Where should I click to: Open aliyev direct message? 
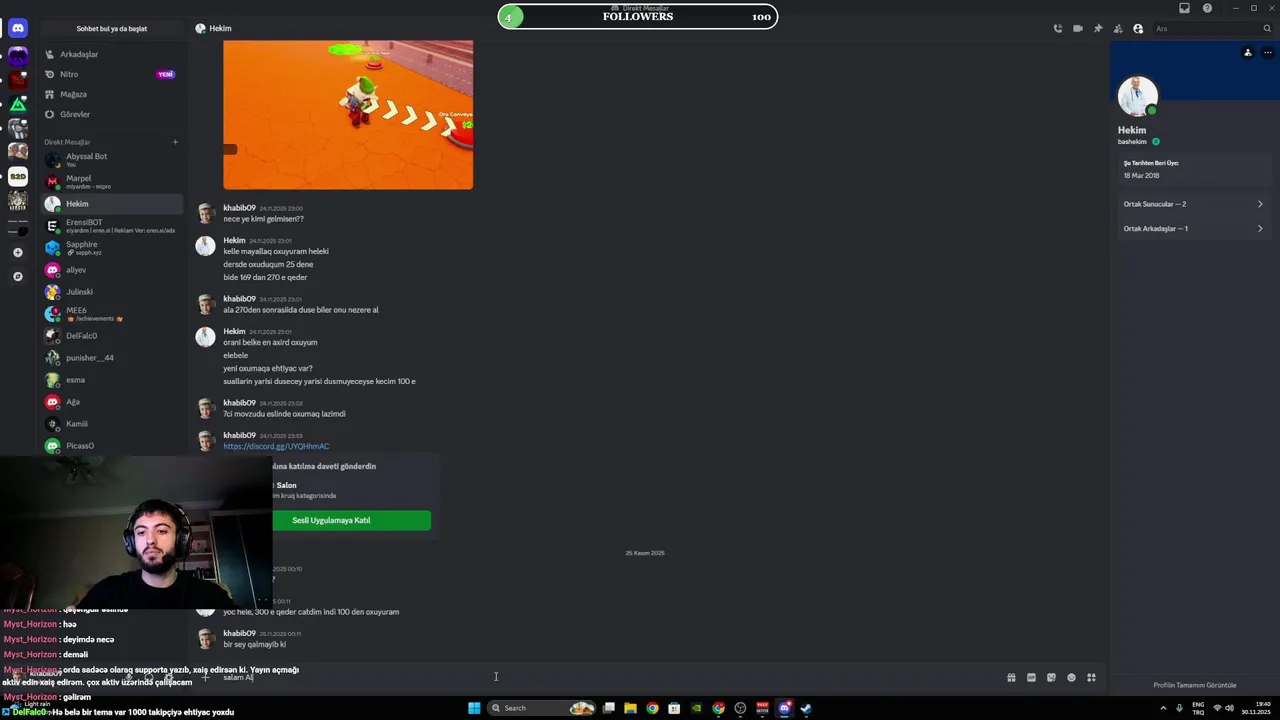(x=112, y=270)
